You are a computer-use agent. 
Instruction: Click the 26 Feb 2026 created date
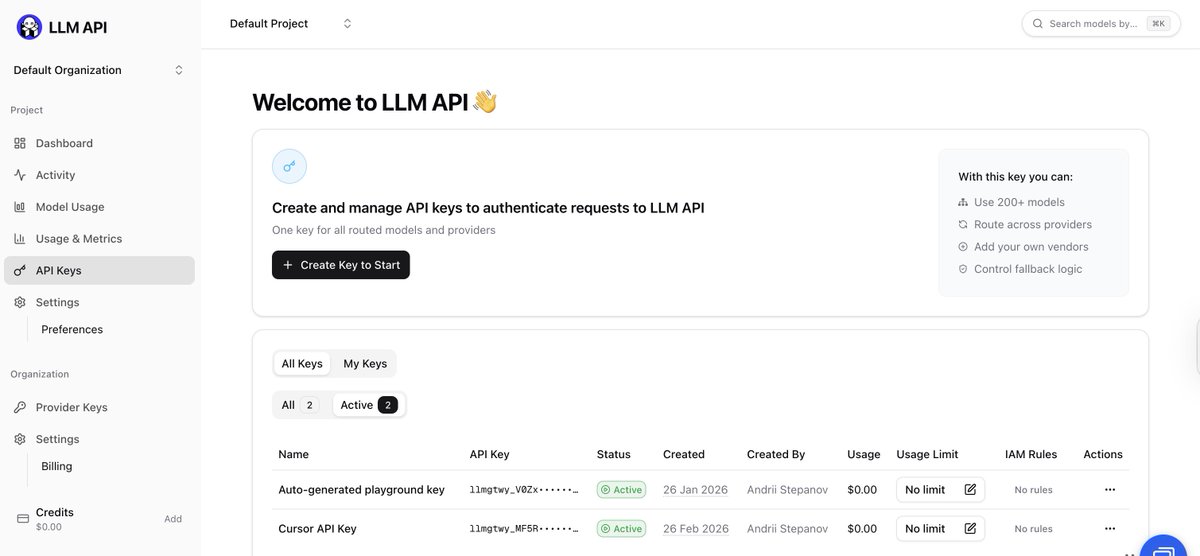point(695,529)
